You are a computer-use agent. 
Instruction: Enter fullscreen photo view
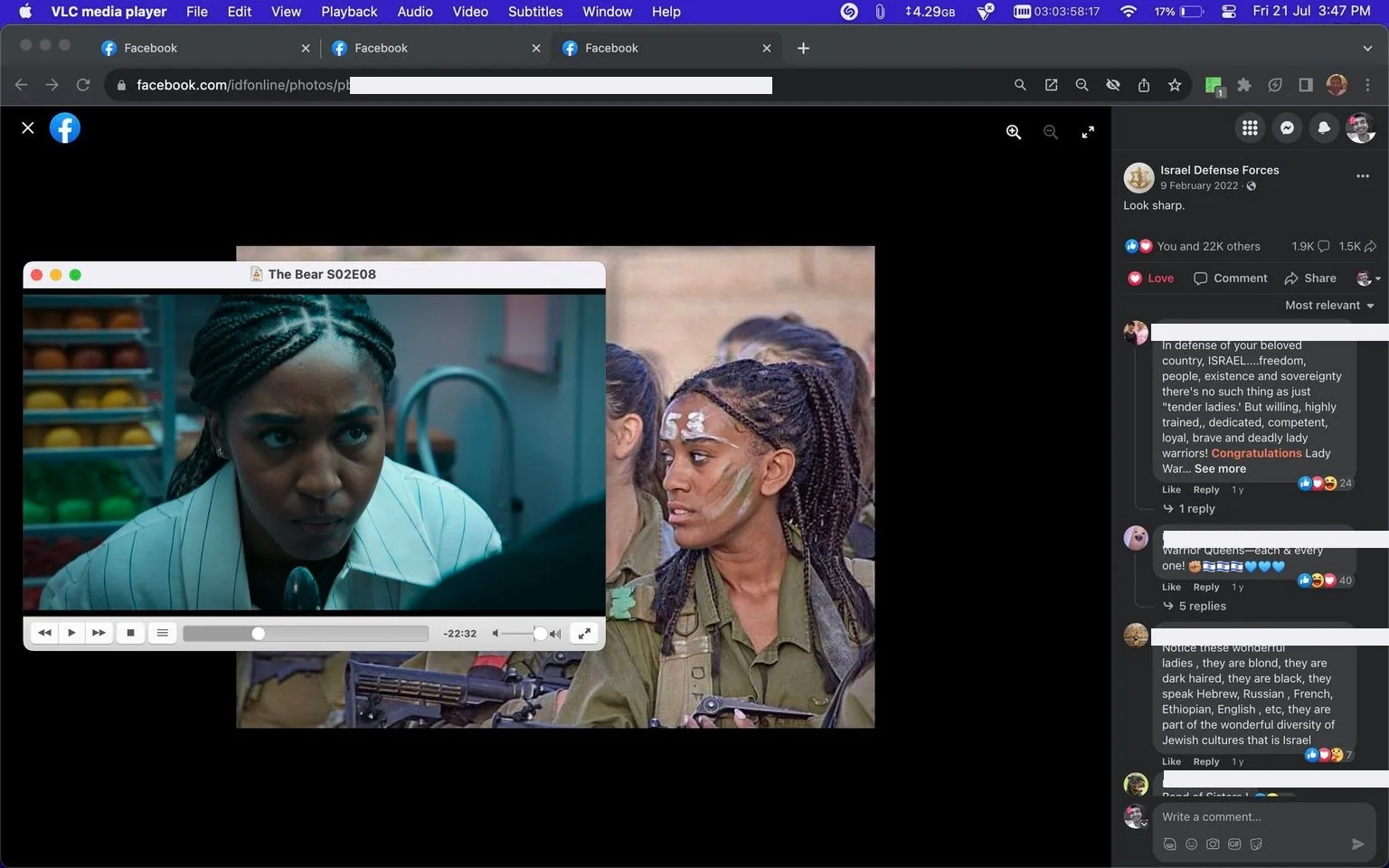click(x=1088, y=132)
